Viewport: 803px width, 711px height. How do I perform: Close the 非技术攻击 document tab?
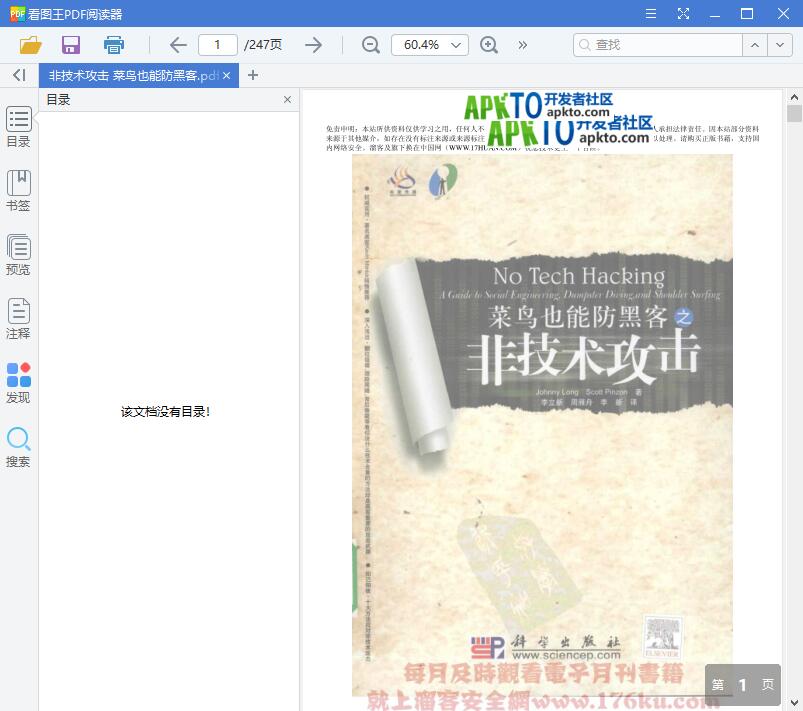click(226, 76)
